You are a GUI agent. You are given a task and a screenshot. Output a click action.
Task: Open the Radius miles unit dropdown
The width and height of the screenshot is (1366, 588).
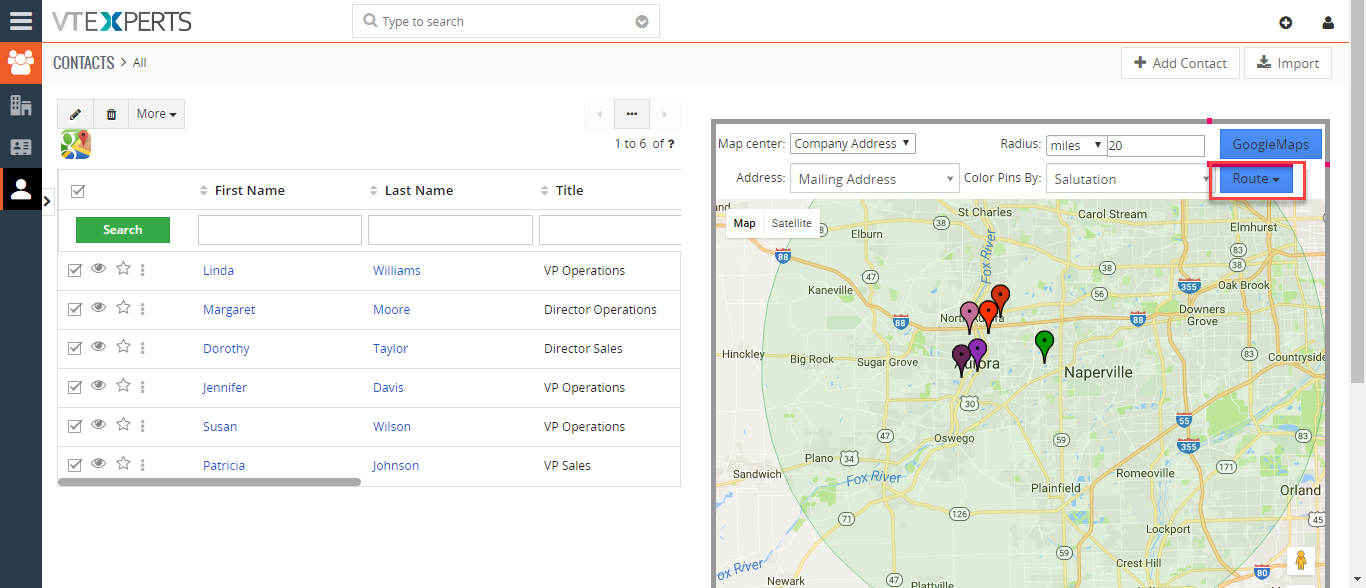1076,146
